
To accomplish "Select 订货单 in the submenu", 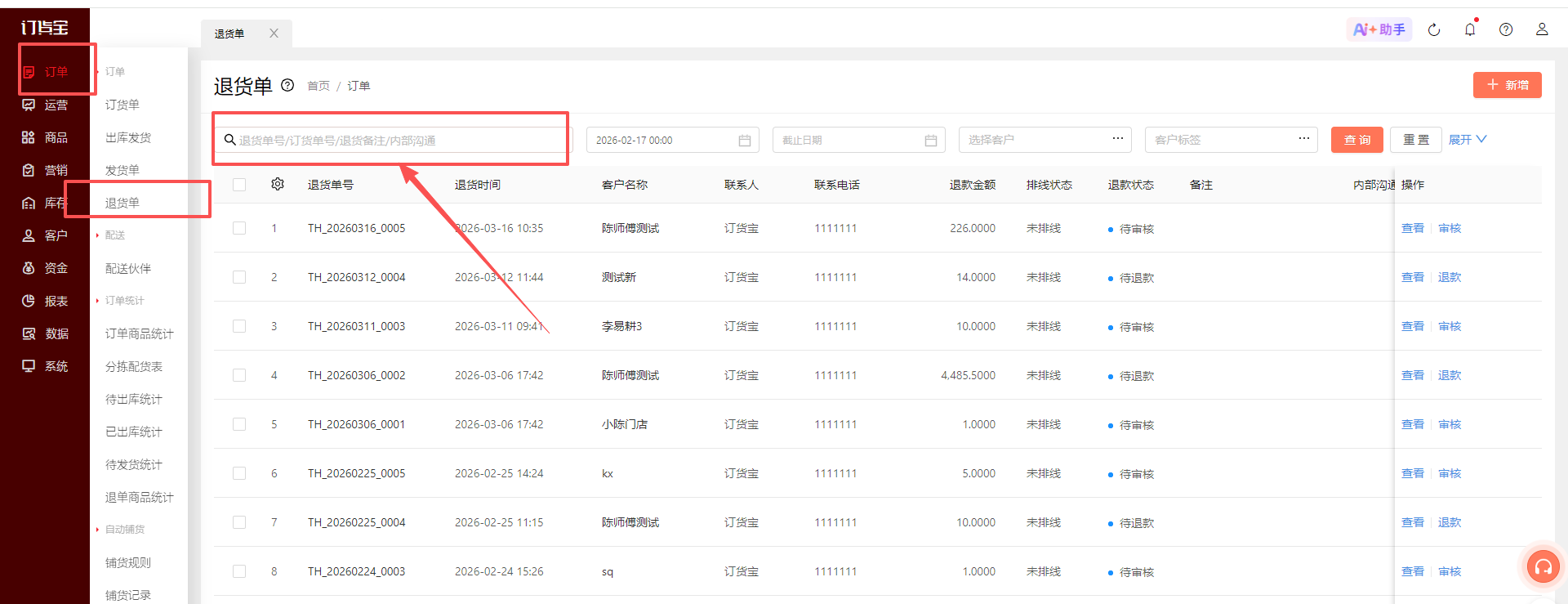I will tap(122, 105).
